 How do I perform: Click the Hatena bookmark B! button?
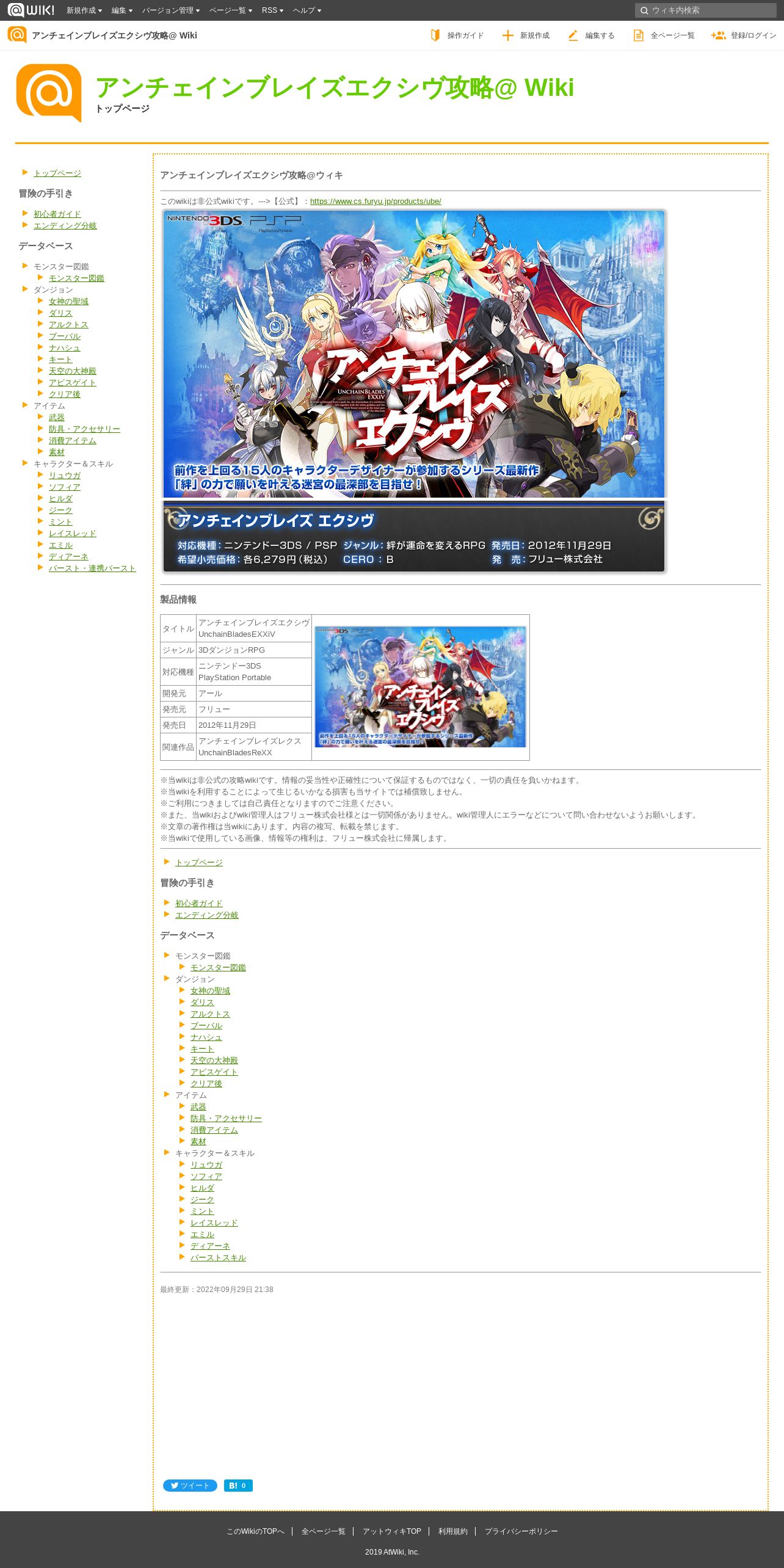238,1486
